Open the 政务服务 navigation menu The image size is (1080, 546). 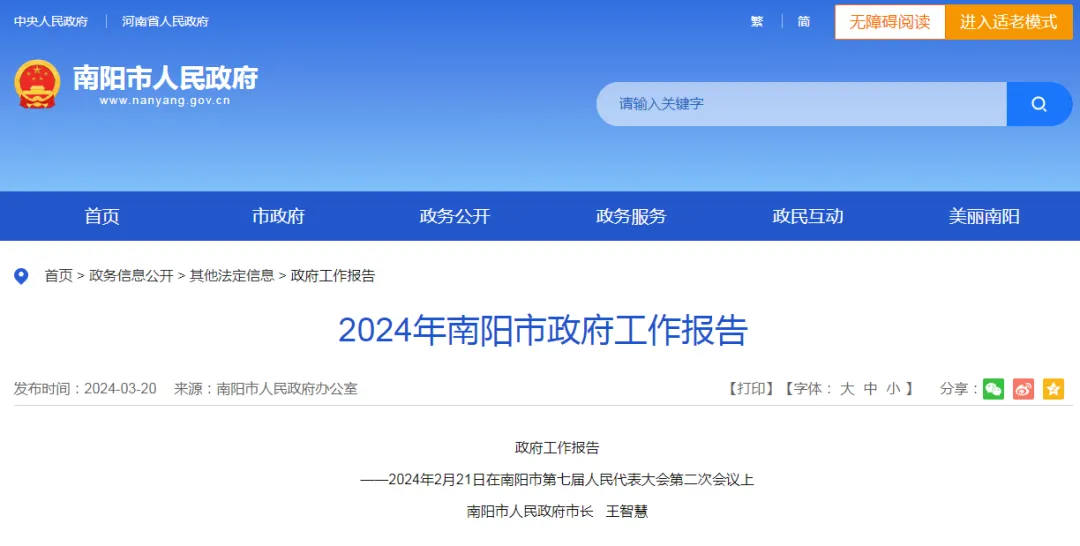tap(631, 216)
